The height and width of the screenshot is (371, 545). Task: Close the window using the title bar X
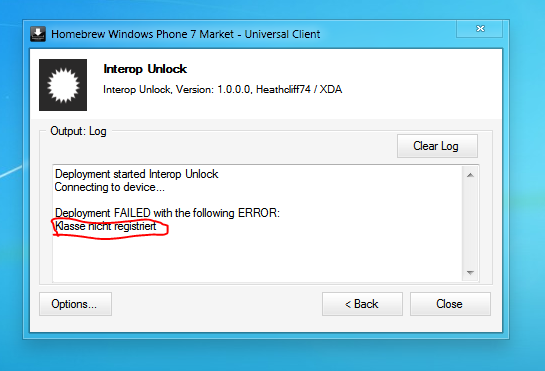(x=480, y=29)
